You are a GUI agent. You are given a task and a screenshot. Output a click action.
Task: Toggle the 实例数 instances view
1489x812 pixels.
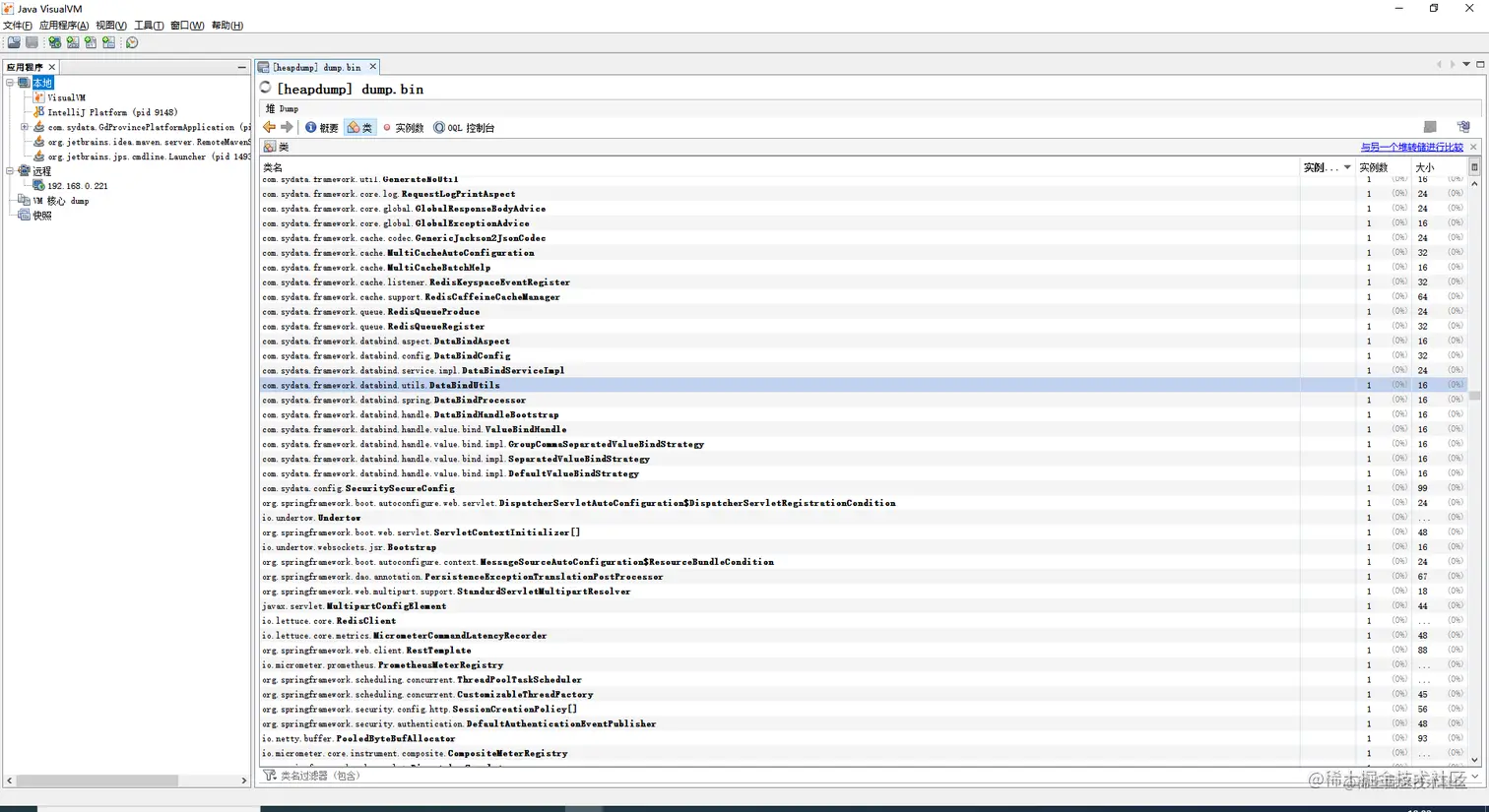[x=403, y=127]
